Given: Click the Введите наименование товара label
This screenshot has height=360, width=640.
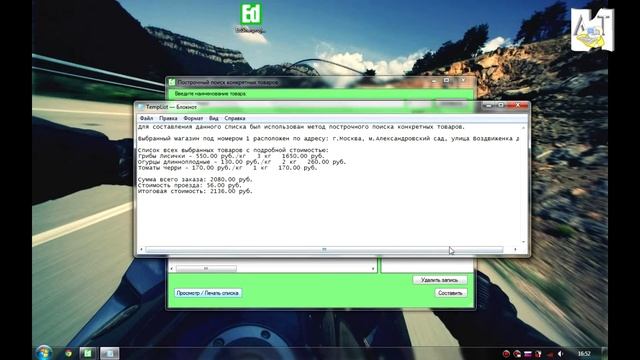Looking at the screenshot, I should pos(211,94).
